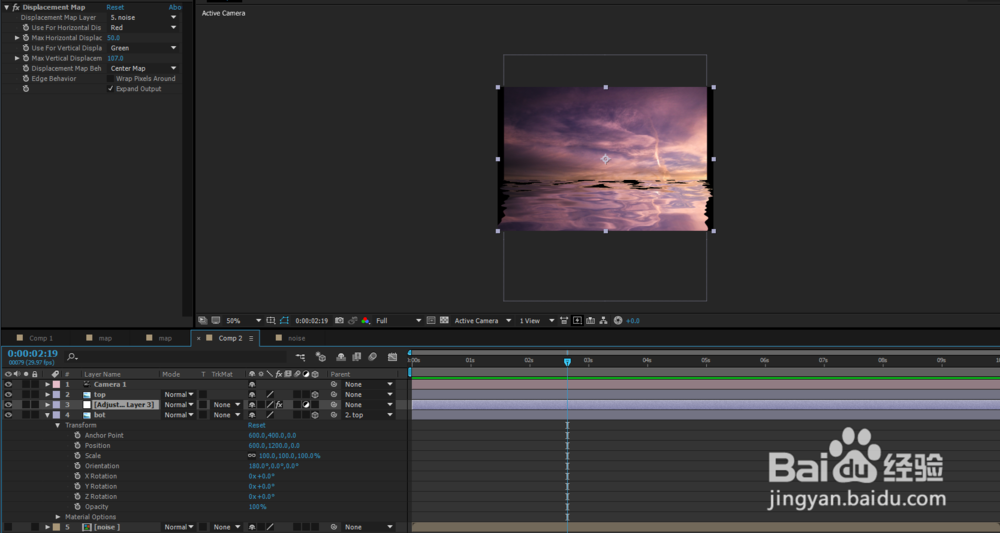Toggle hide shy layers icon in timeline
The image size is (1000, 533).
pyautogui.click(x=341, y=357)
